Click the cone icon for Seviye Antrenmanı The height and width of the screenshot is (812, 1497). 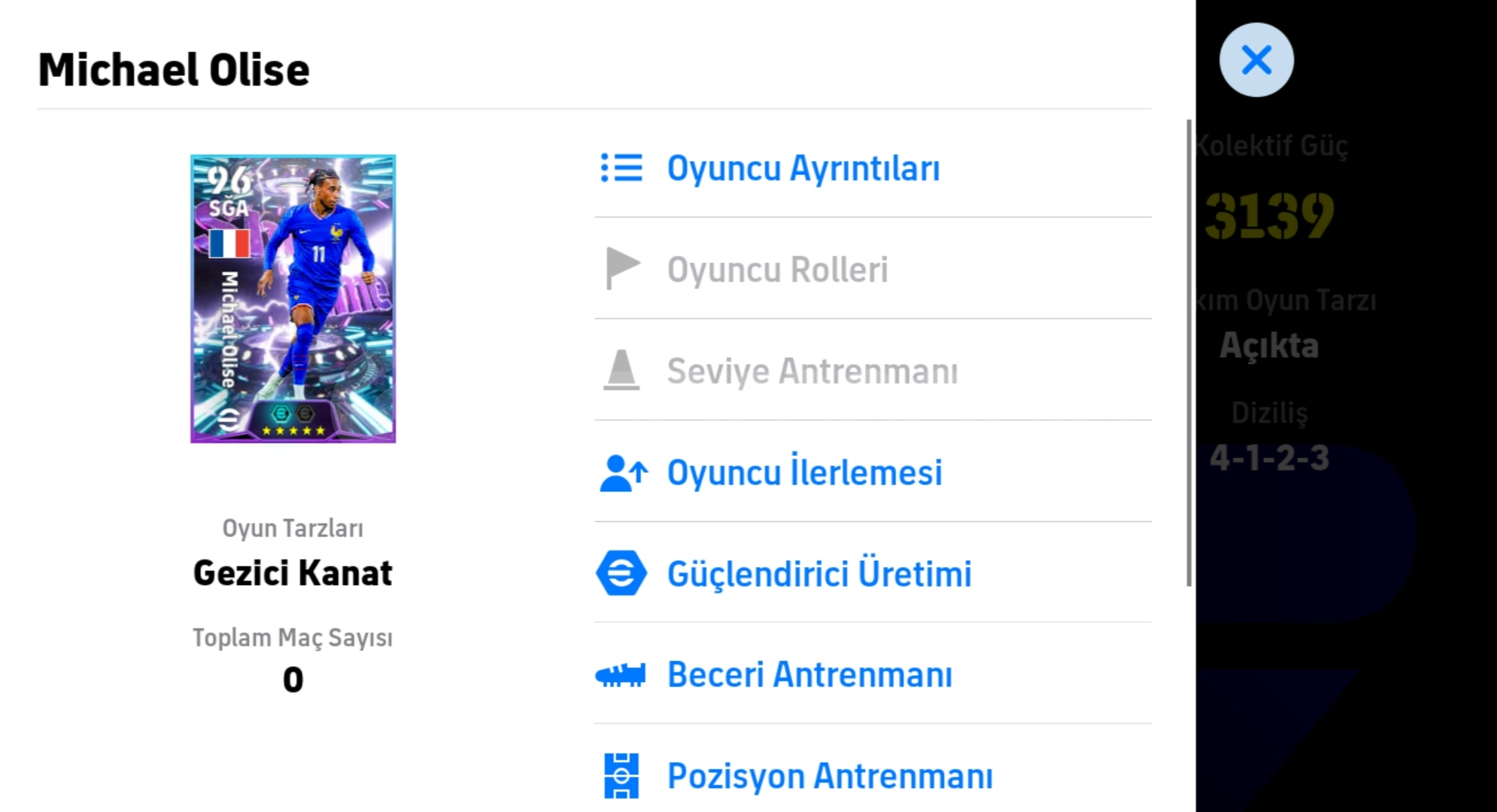point(621,370)
